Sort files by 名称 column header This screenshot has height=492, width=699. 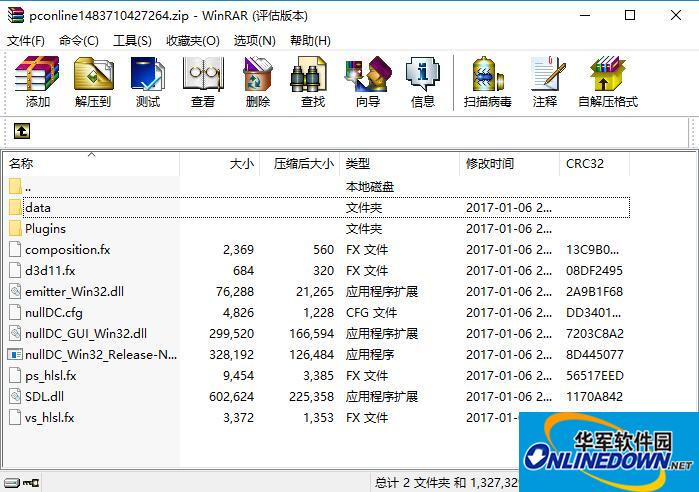(x=21, y=163)
